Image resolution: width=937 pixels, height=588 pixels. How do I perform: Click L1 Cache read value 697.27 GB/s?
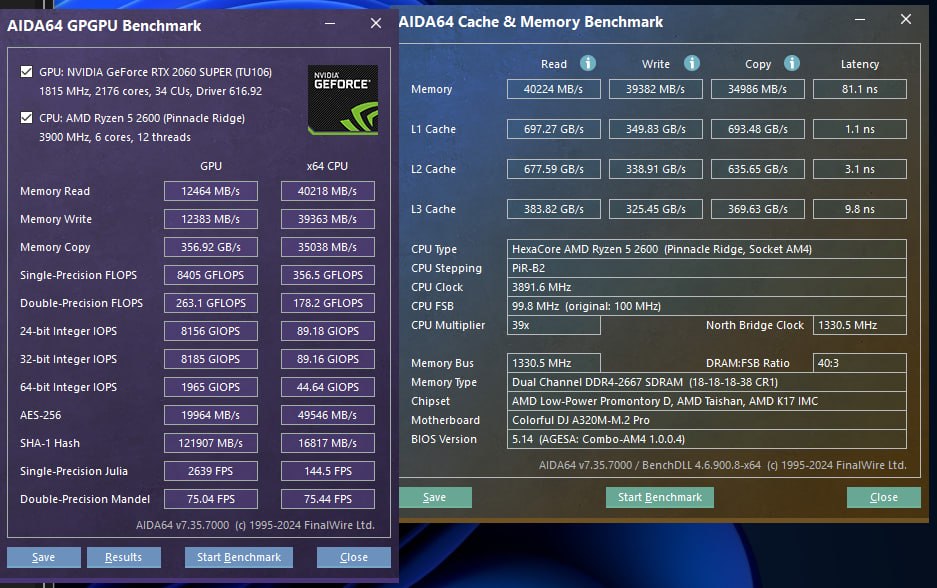(x=554, y=129)
